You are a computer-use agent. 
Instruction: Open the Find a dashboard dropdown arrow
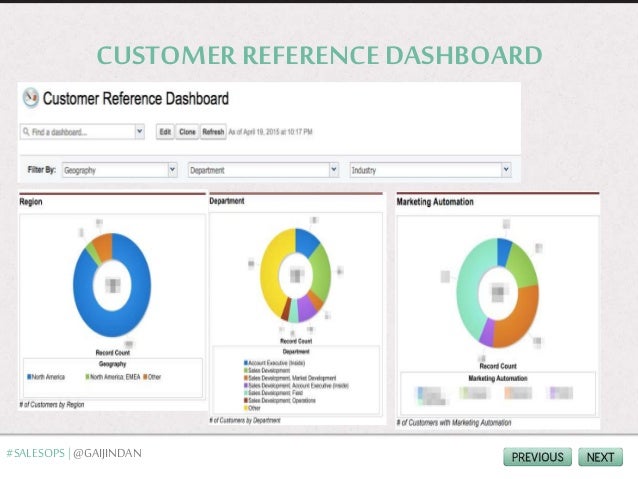pyautogui.click(x=140, y=132)
